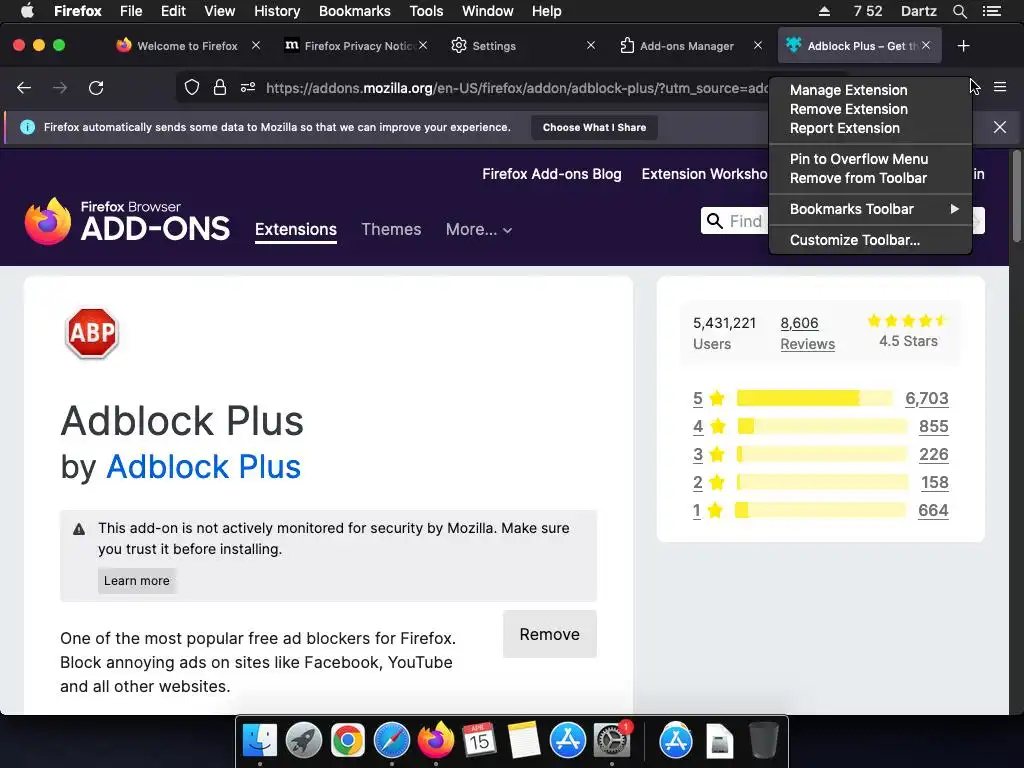The image size is (1024, 768).
Task: Open the 664 one-star reviews count
Action: point(933,510)
